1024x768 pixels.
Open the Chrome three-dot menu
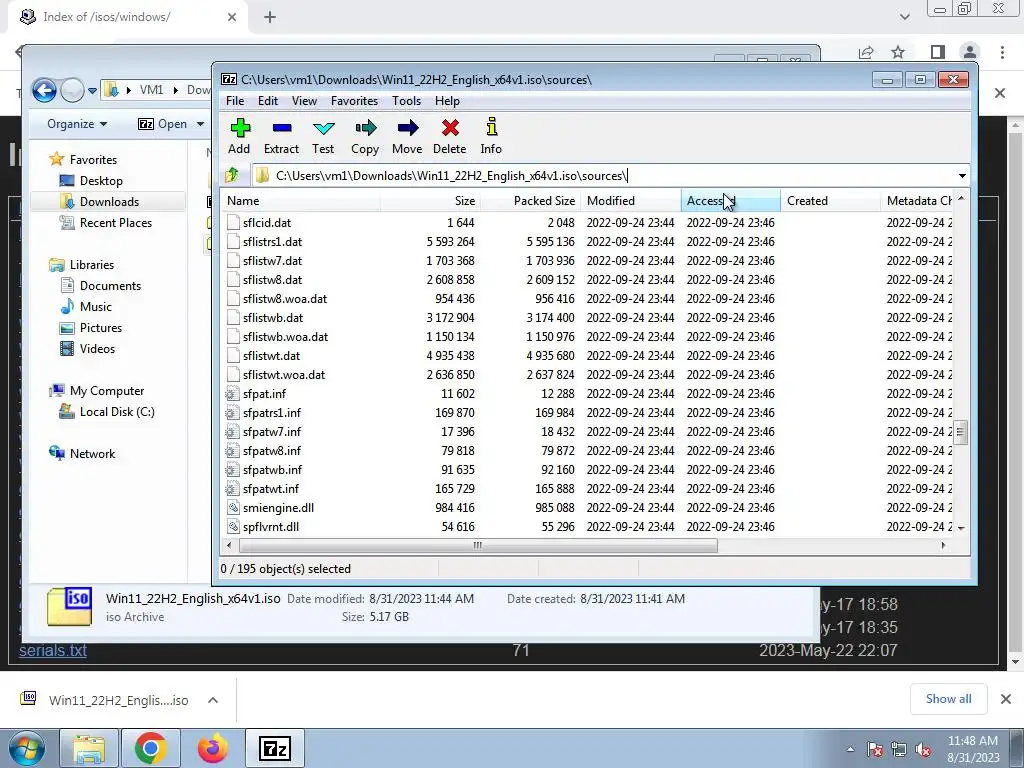tap(1002, 52)
